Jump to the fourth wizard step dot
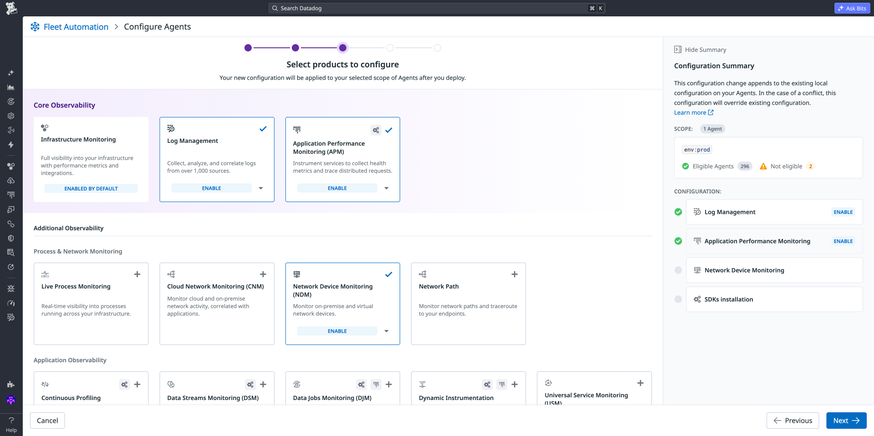 click(390, 48)
